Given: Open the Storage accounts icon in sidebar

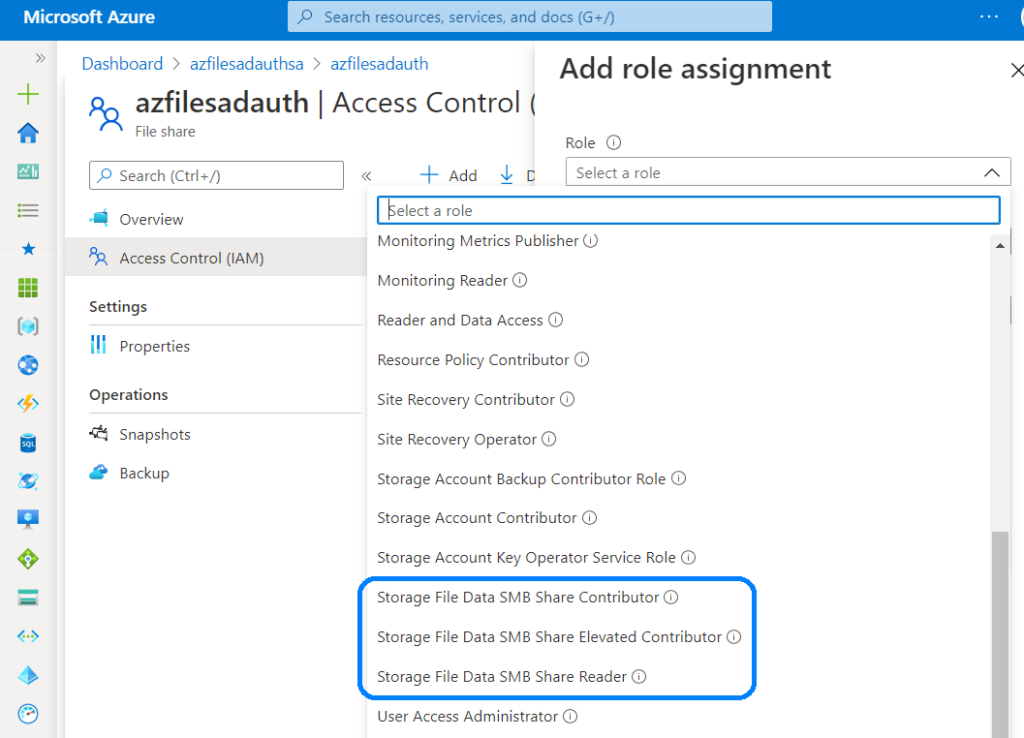Looking at the screenshot, I should click(27, 597).
